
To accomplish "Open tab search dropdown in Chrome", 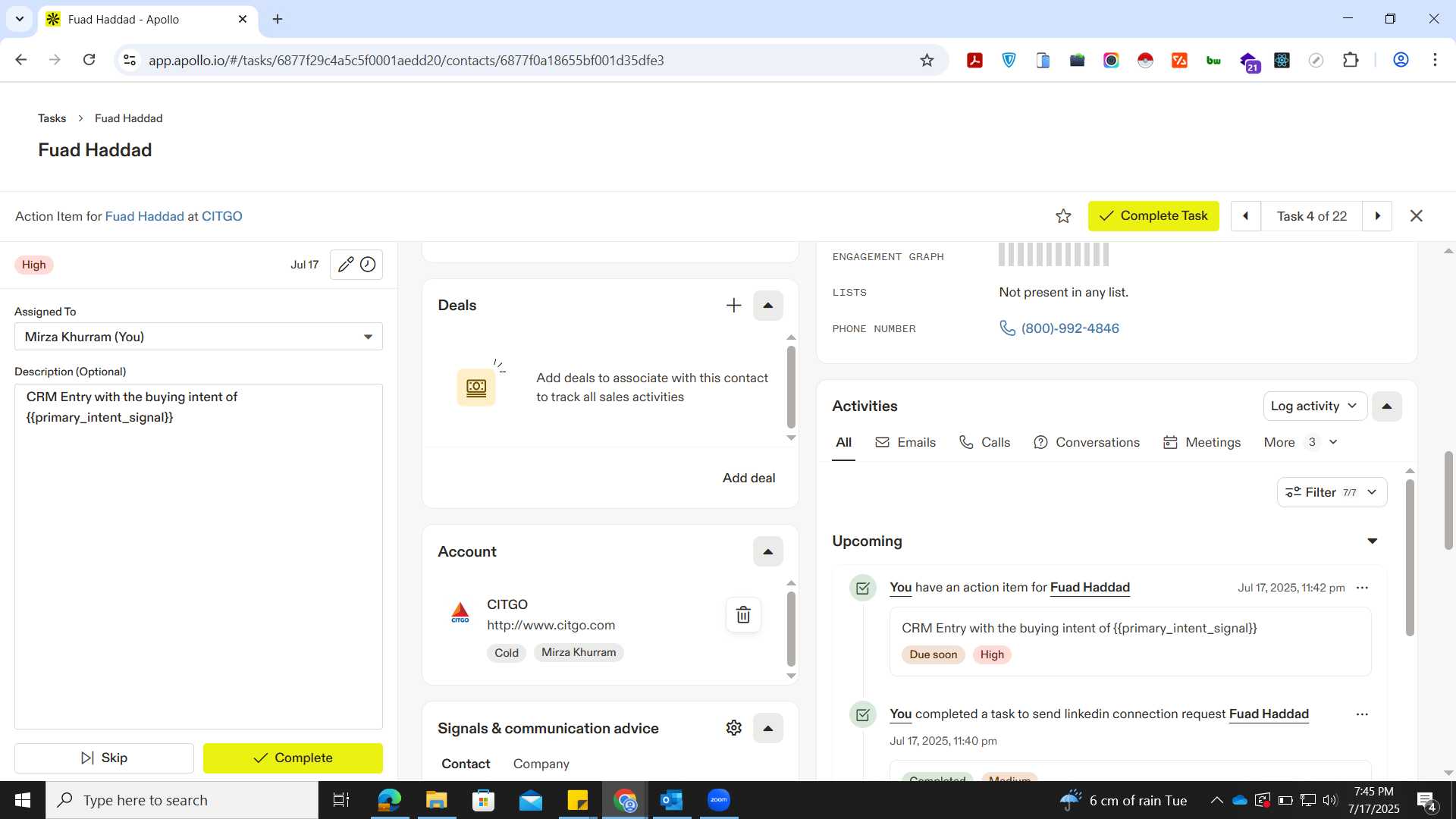I will 20,19.
